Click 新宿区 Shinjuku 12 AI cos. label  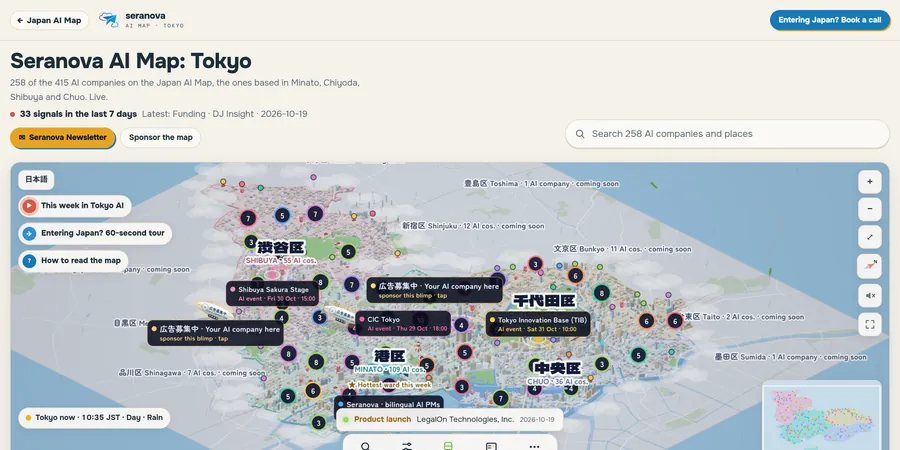473,226
